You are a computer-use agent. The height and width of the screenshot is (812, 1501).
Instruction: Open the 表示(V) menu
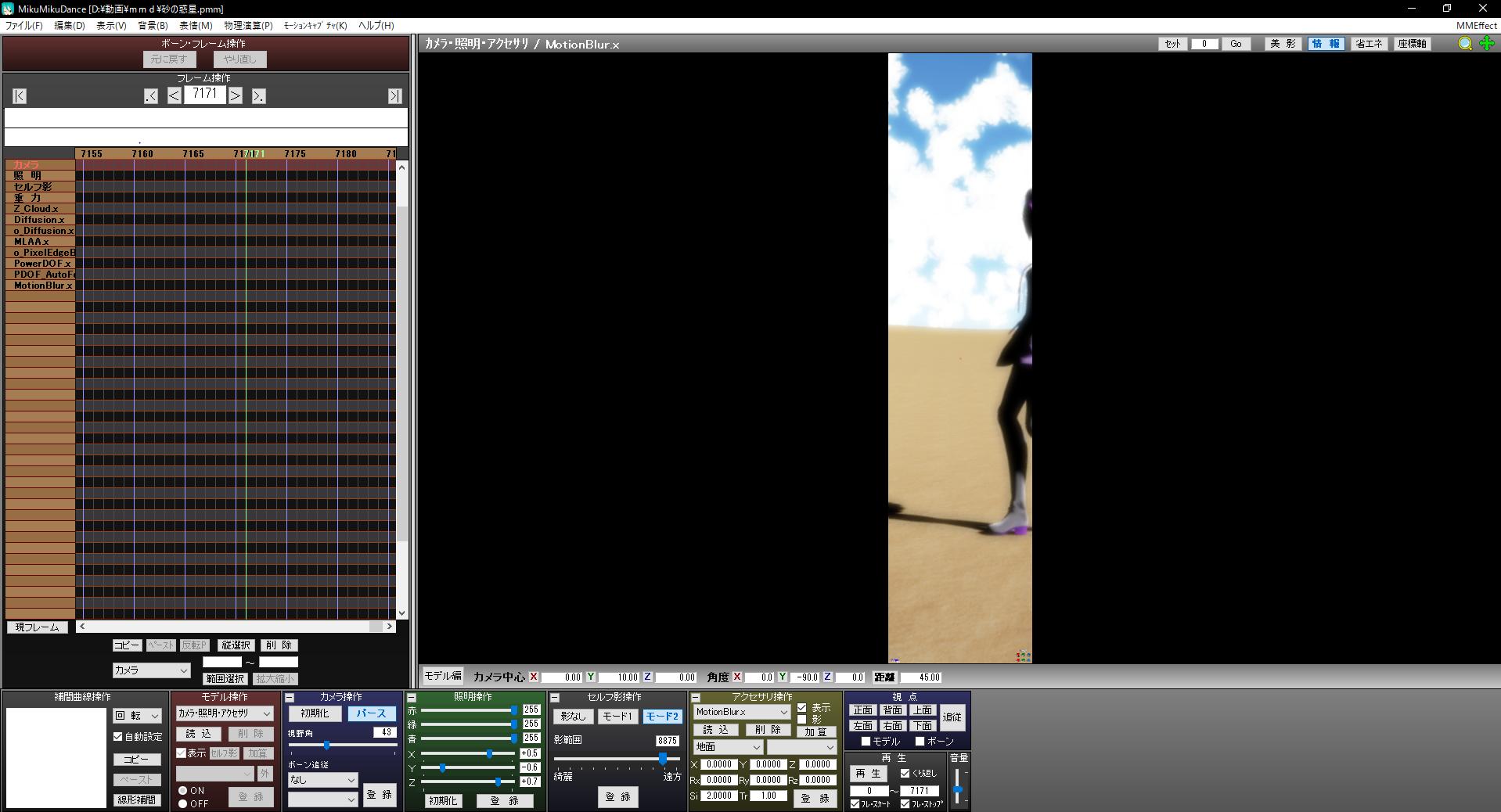coord(111,26)
